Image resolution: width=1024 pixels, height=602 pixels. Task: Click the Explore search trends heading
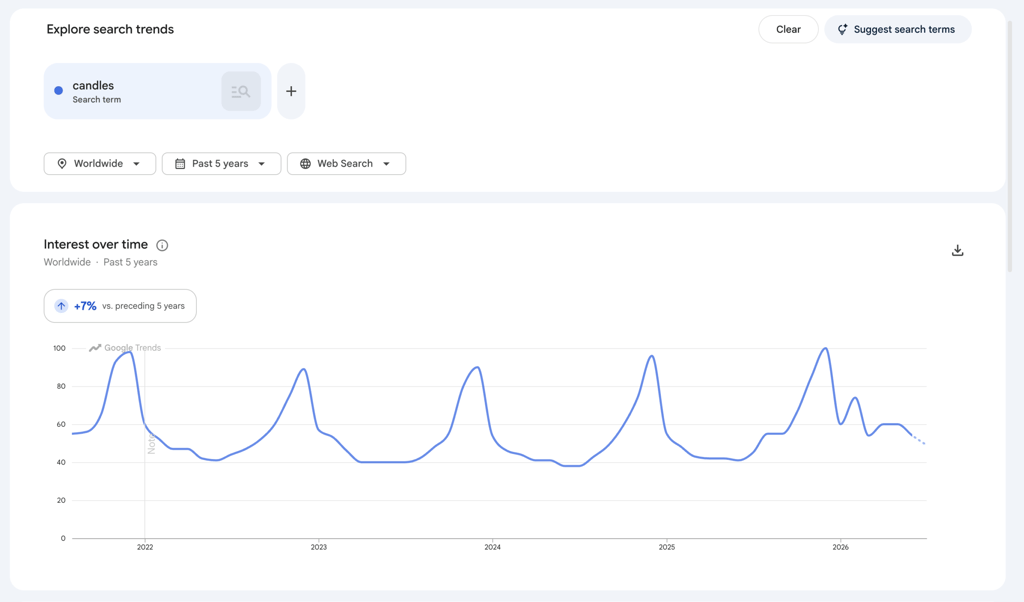(x=110, y=29)
